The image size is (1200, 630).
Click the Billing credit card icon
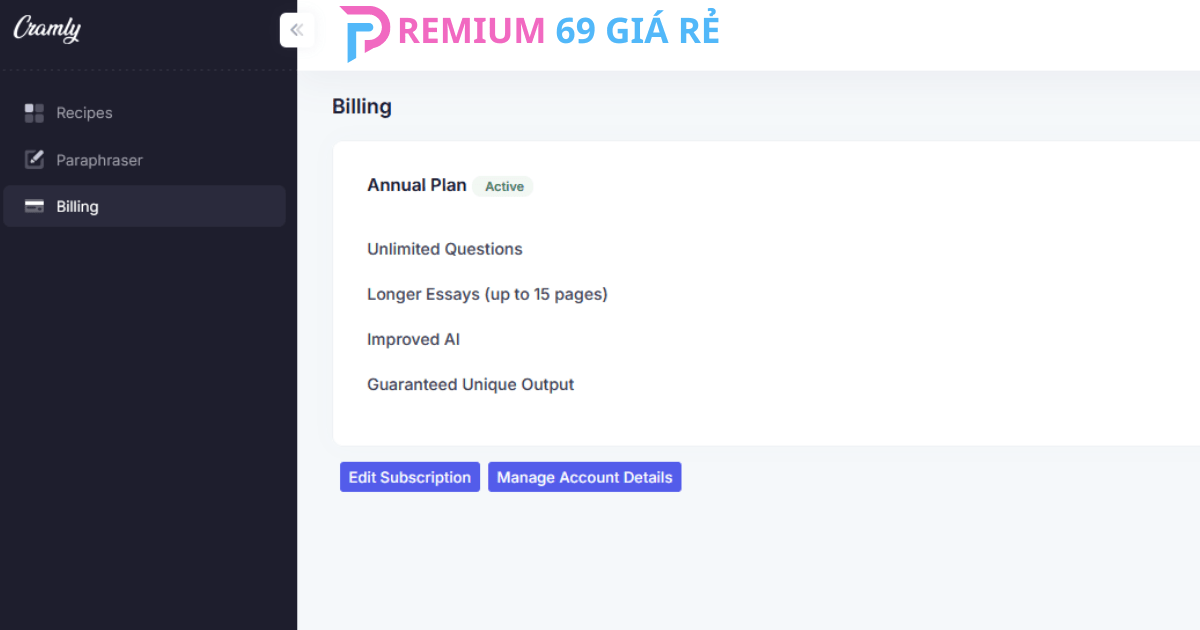point(34,207)
